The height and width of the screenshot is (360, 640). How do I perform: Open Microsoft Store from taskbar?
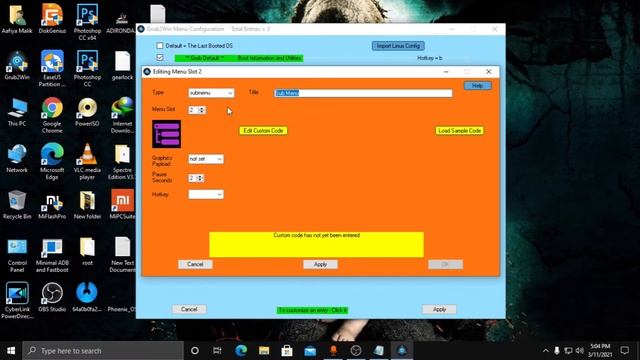pos(287,351)
